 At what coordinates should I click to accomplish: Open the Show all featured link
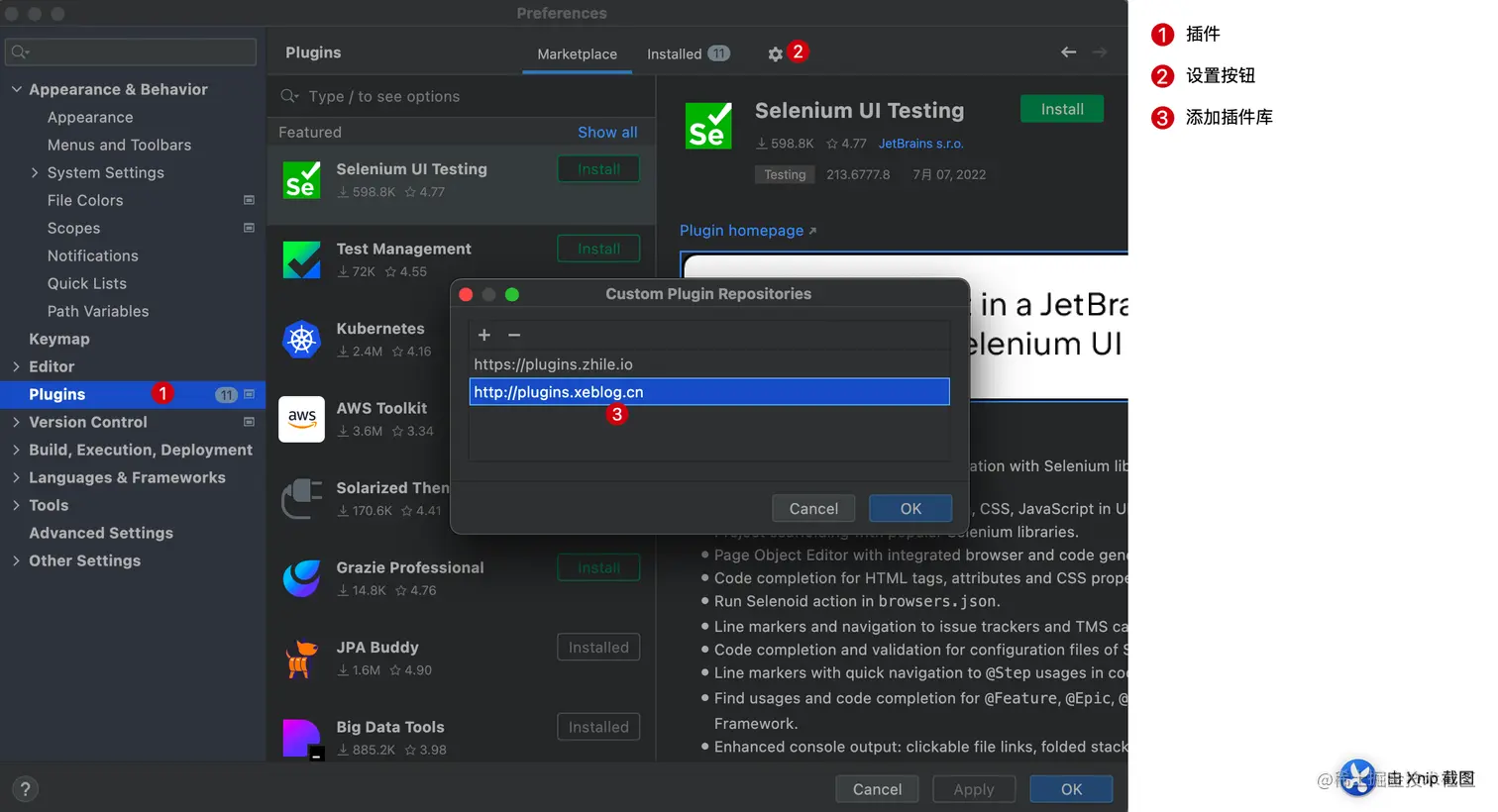click(x=607, y=133)
